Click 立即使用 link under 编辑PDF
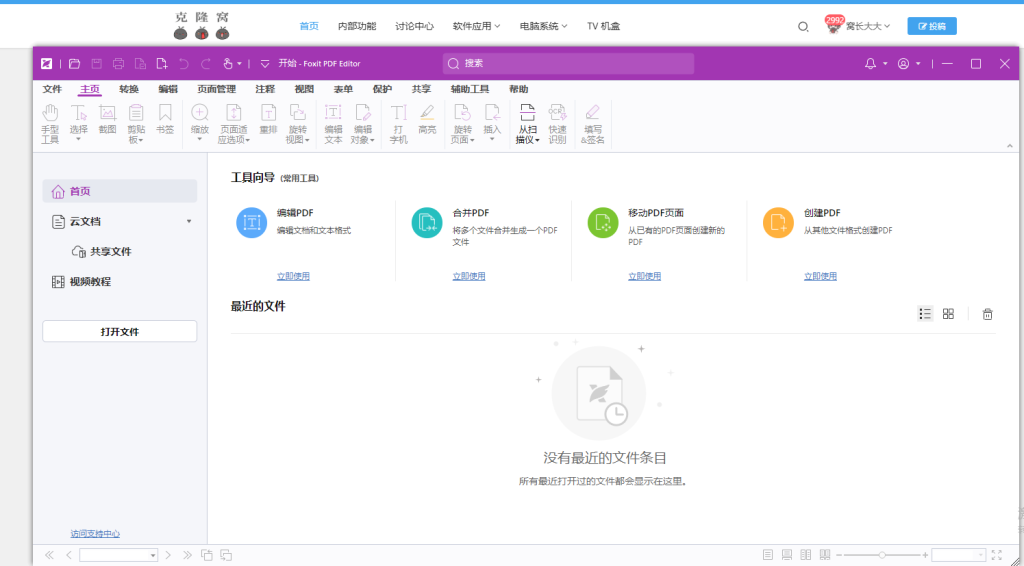Screen dimensions: 1024x566 point(293,276)
